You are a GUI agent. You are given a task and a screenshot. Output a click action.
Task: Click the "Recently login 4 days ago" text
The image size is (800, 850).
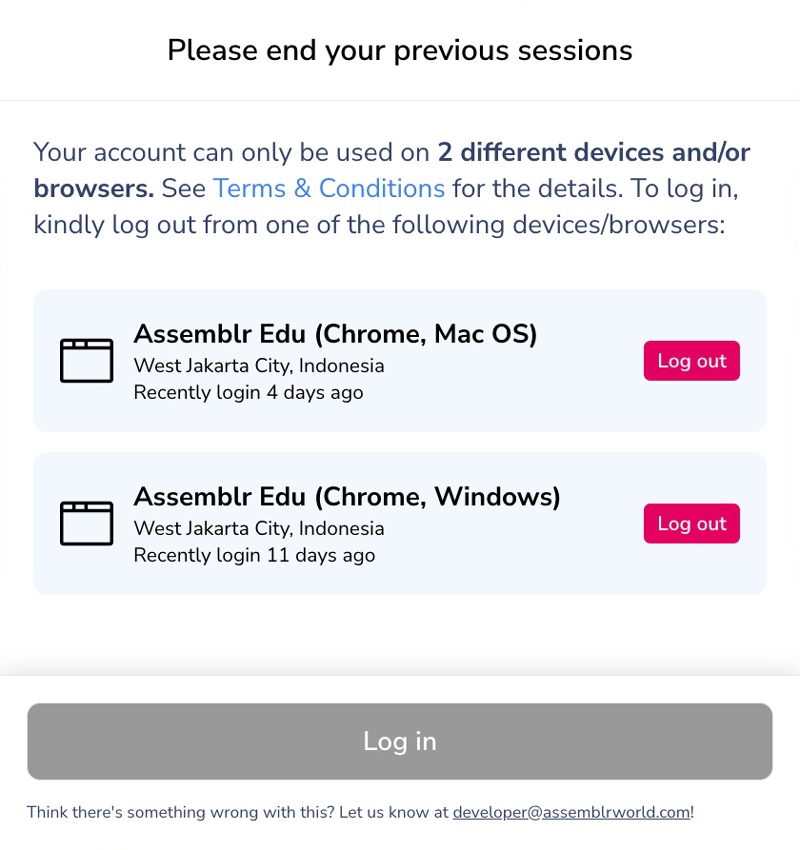click(x=248, y=392)
